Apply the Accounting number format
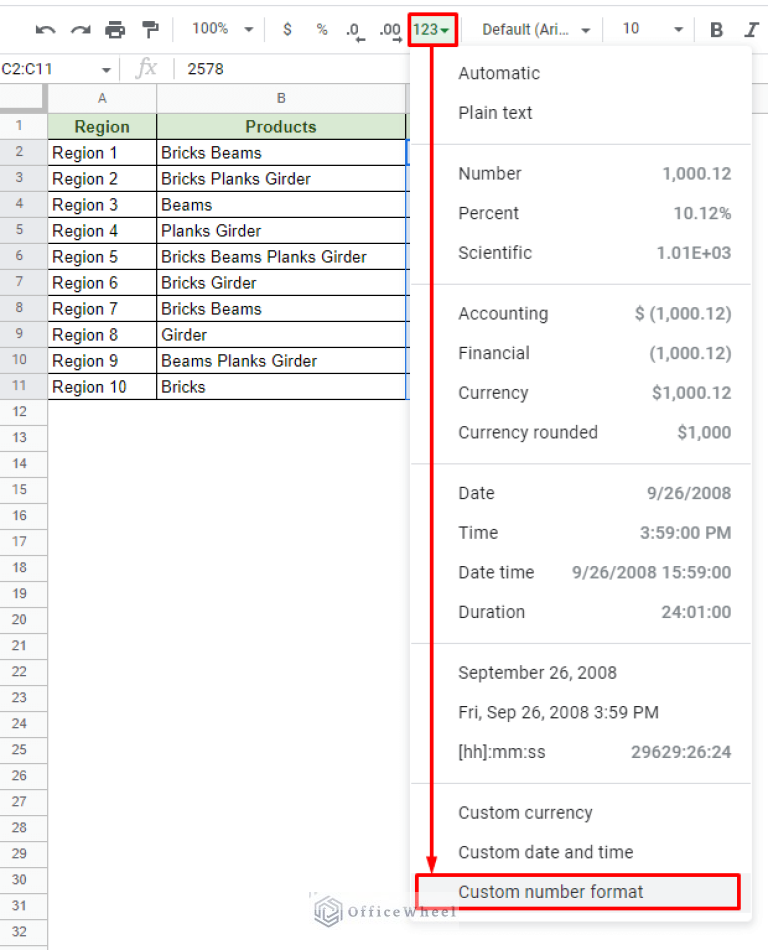This screenshot has height=950, width=768. tap(503, 313)
